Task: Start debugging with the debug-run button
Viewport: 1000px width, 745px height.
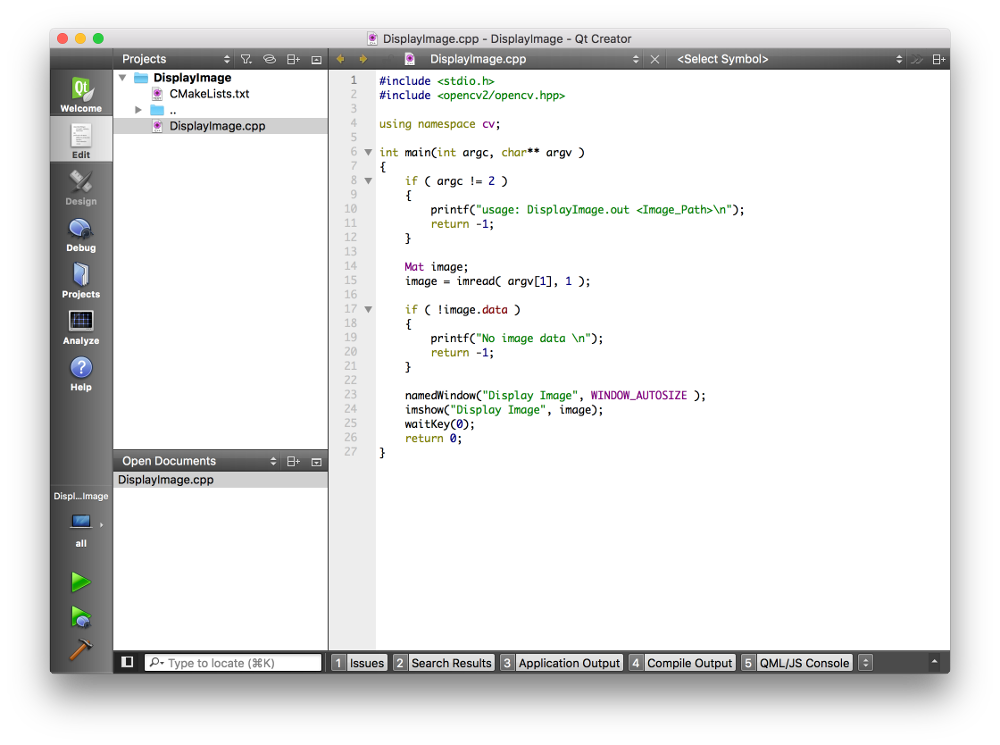Action: 81,616
